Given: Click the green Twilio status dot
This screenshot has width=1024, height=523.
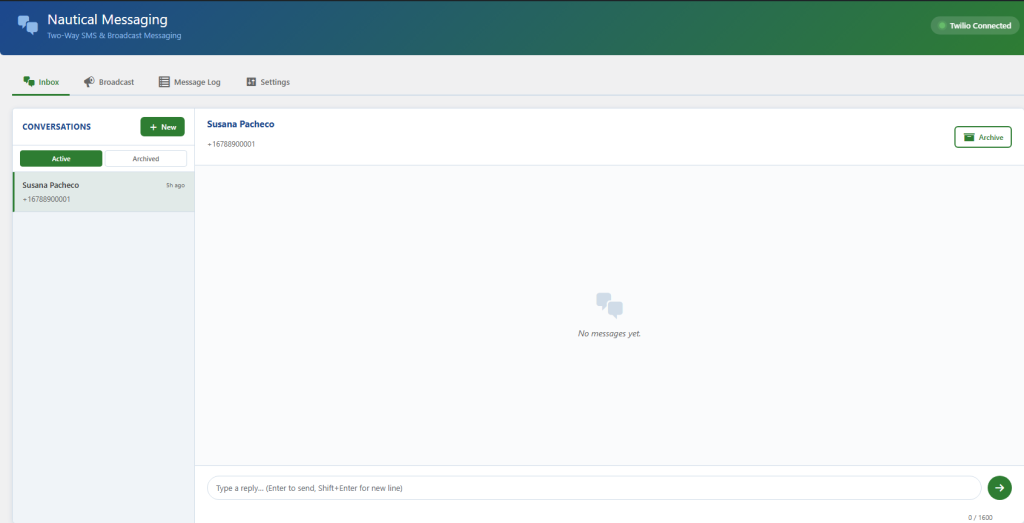Looking at the screenshot, I should click(x=942, y=26).
